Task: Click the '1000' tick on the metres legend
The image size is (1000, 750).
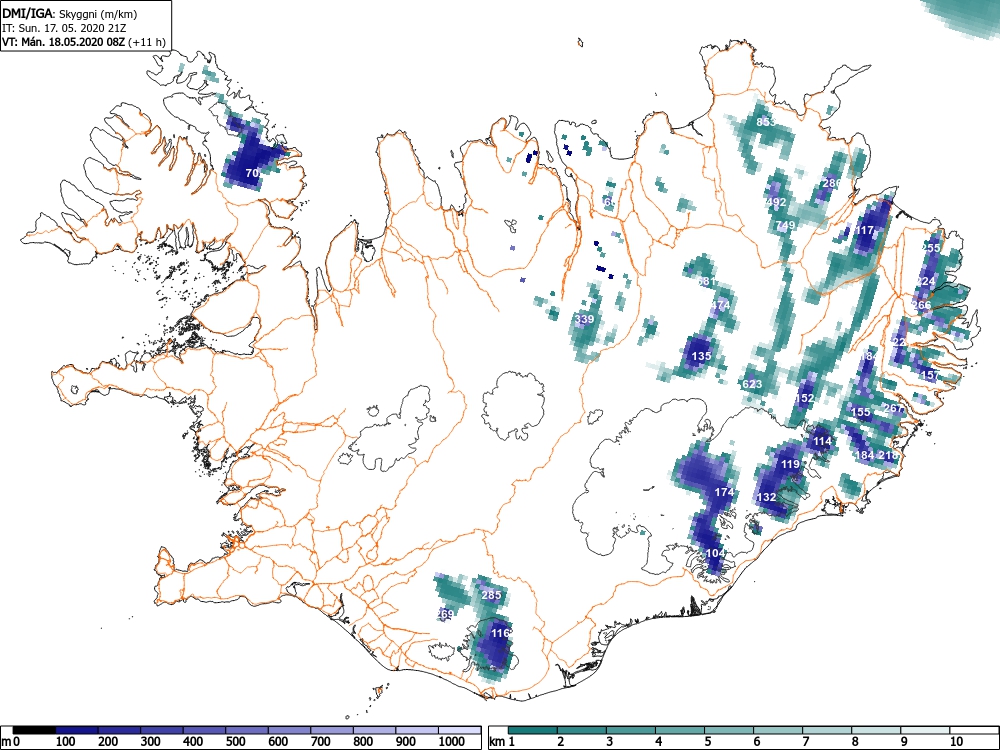Action: (x=452, y=742)
